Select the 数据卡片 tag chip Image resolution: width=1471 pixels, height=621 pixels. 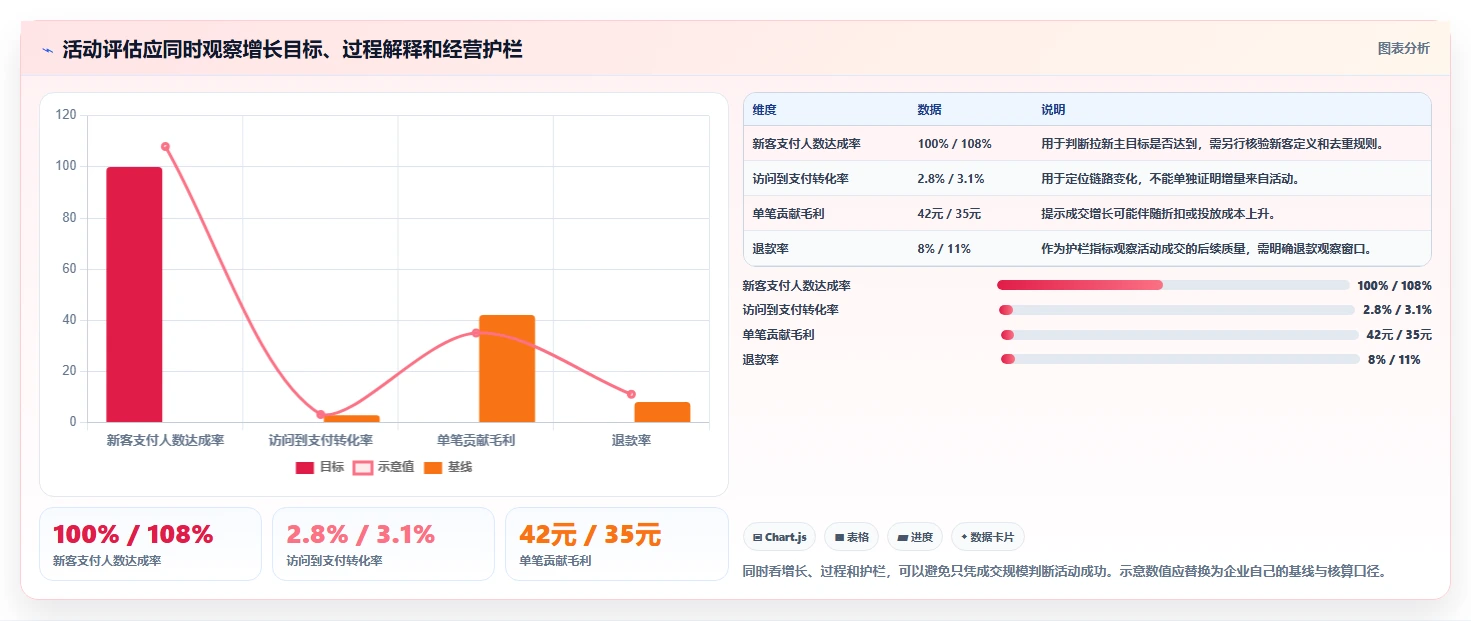coord(987,537)
